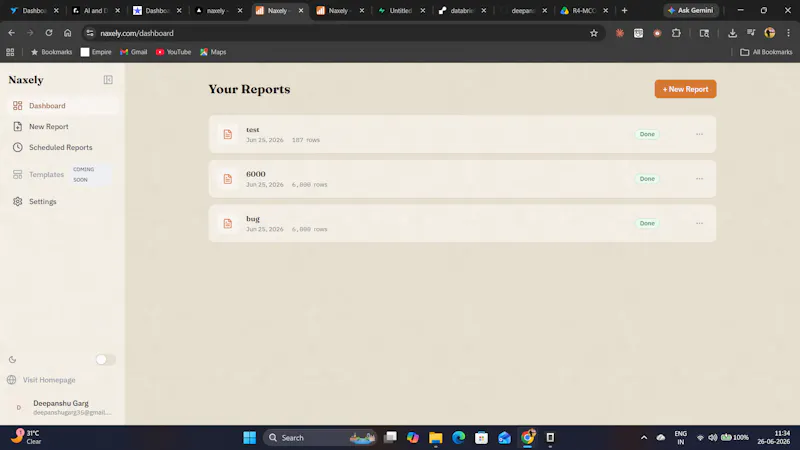
Task: Click Done status of bug report
Action: tap(647, 223)
